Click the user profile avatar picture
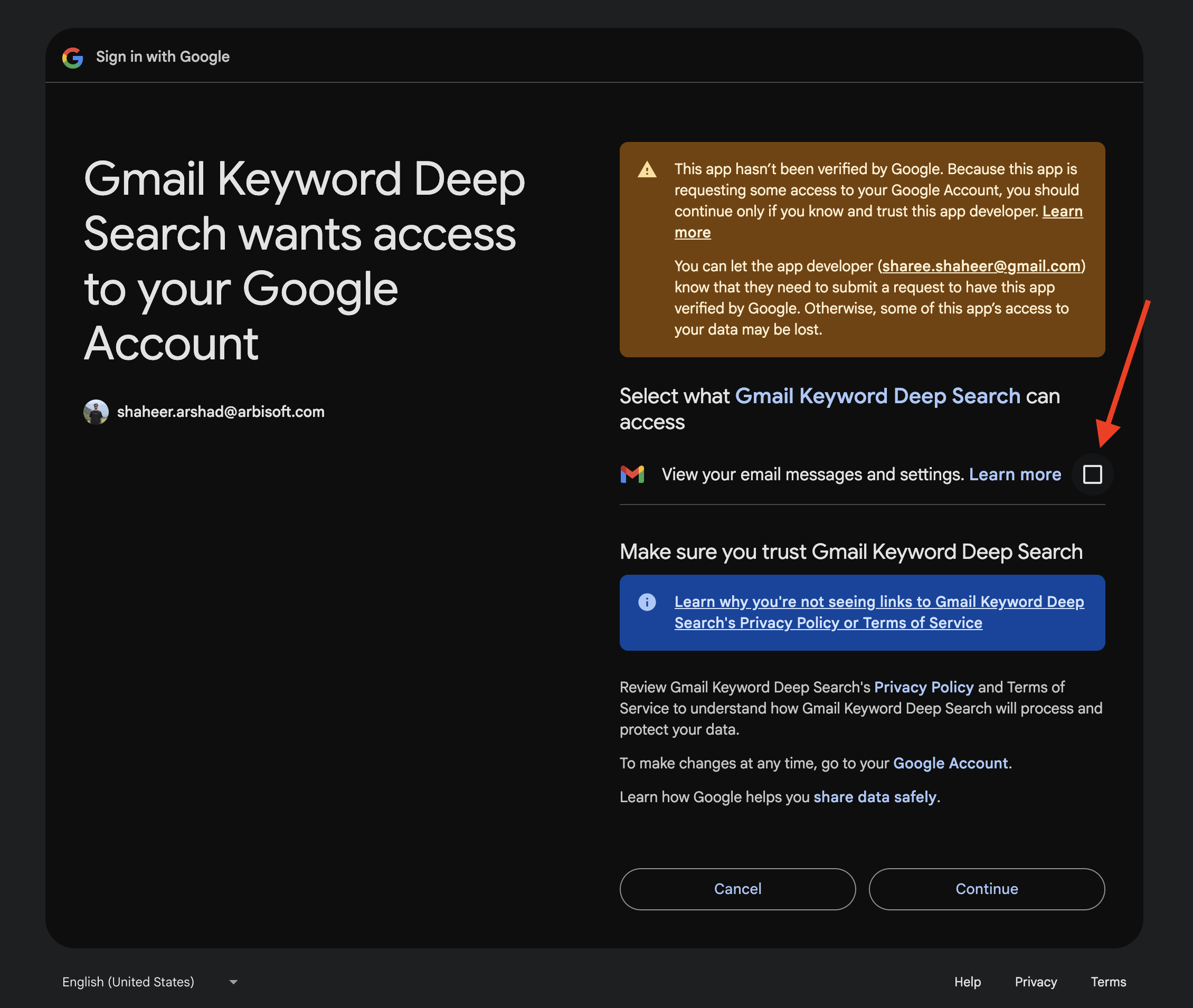Viewport: 1193px width, 1008px height. (96, 412)
